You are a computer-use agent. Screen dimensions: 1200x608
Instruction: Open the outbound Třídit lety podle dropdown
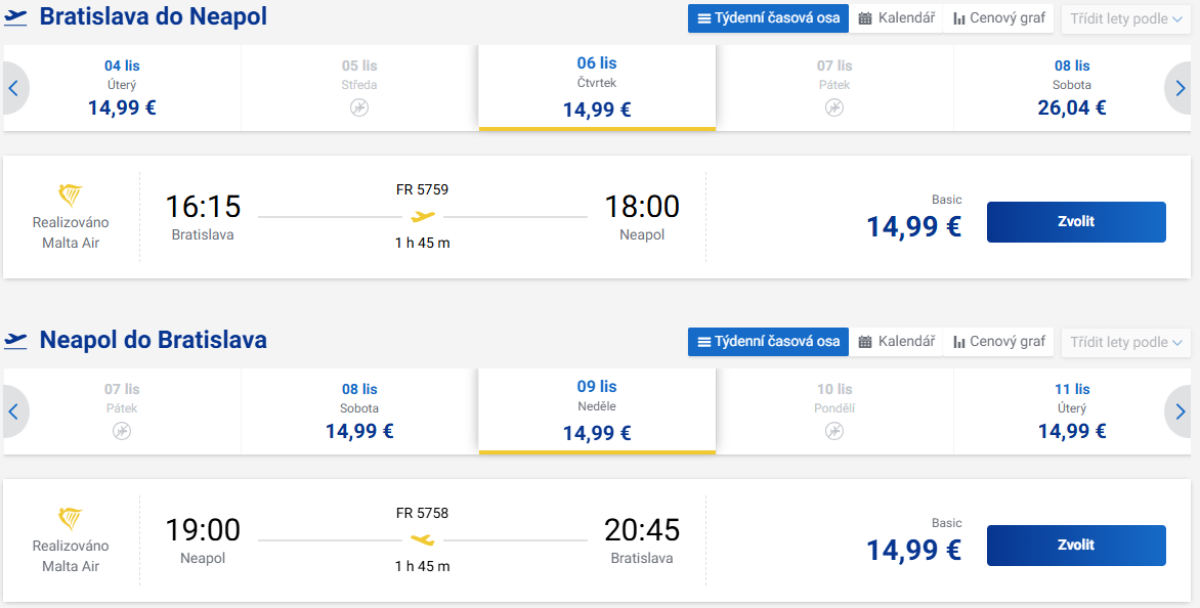(1126, 18)
